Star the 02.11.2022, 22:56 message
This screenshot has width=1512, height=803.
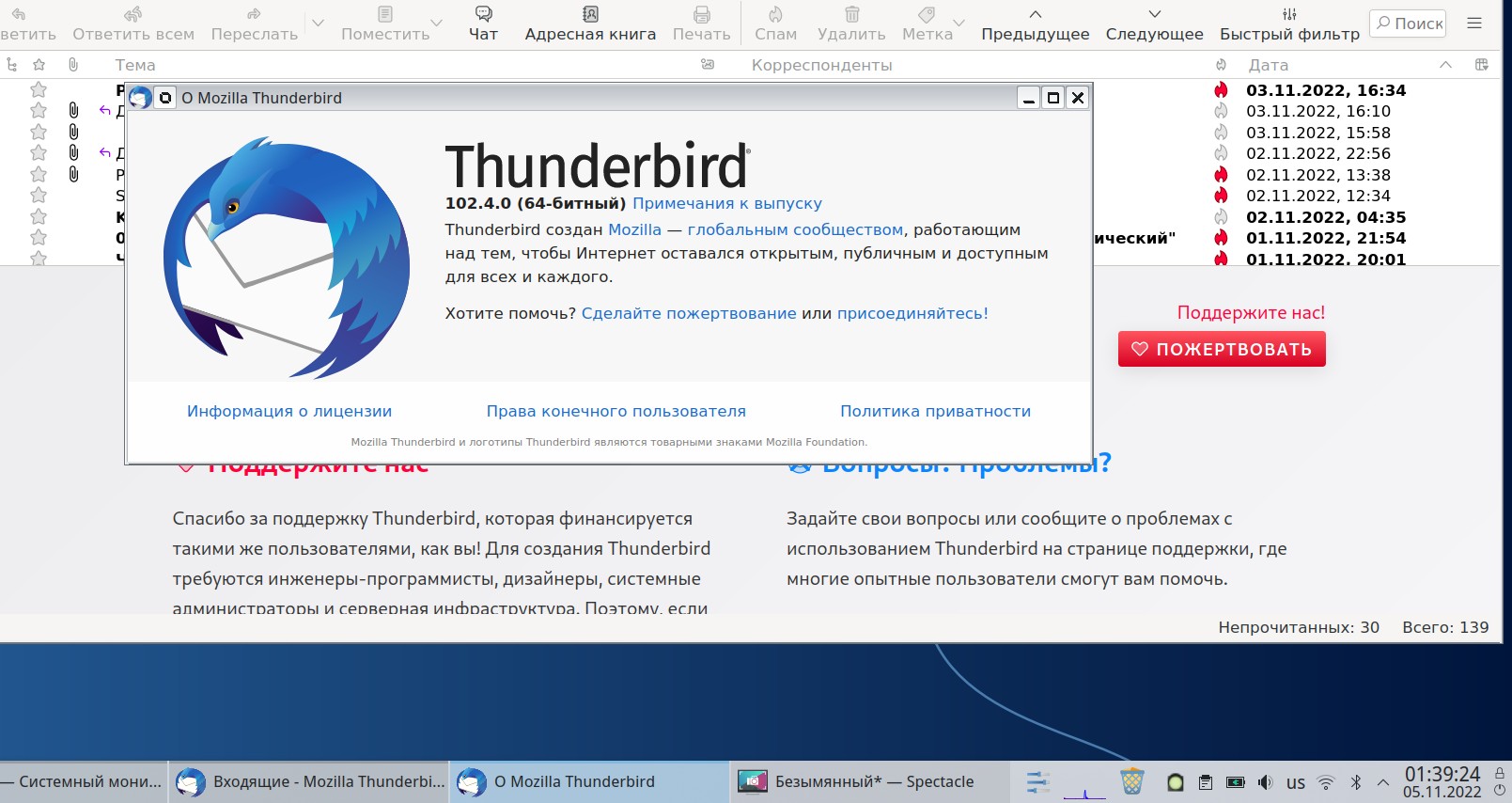pyautogui.click(x=39, y=153)
